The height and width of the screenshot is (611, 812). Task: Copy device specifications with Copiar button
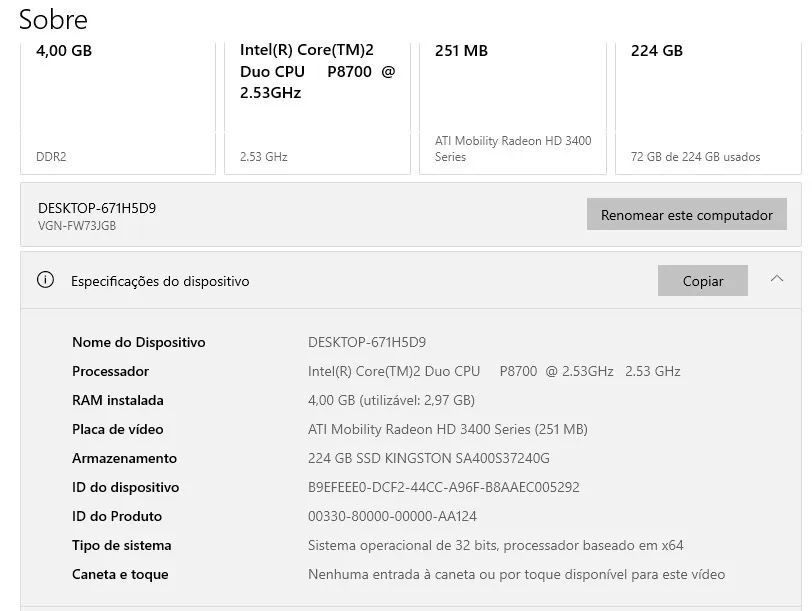click(x=702, y=281)
